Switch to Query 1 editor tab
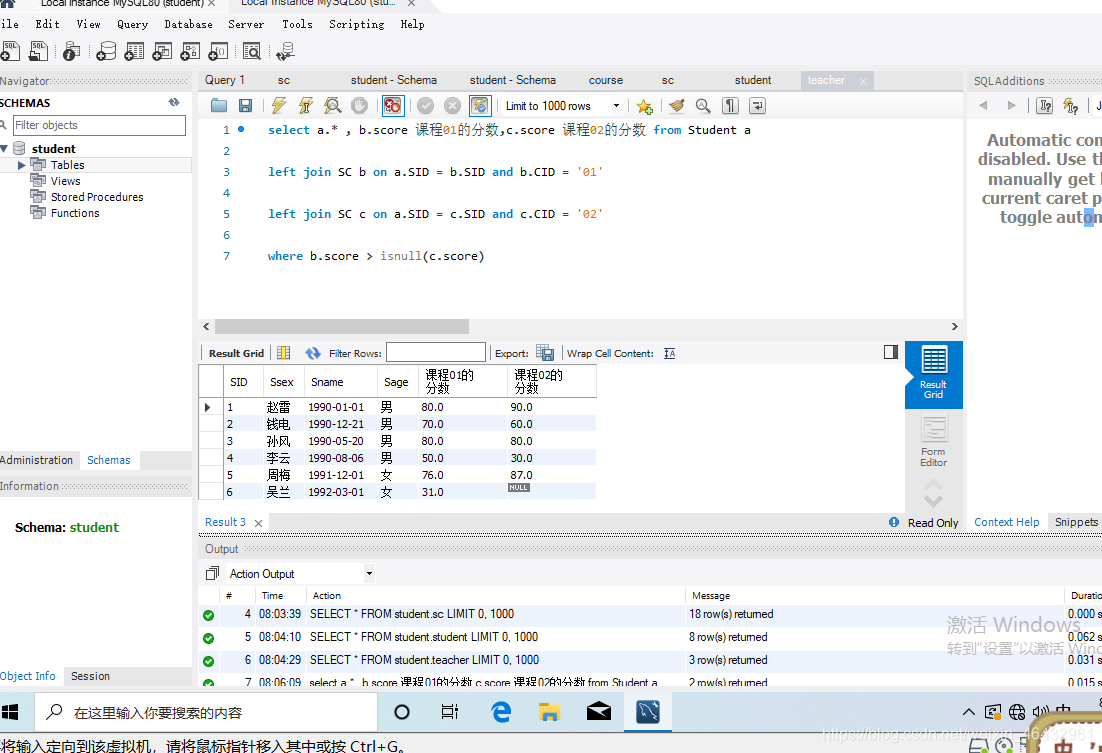The image size is (1102, 753). 225,80
